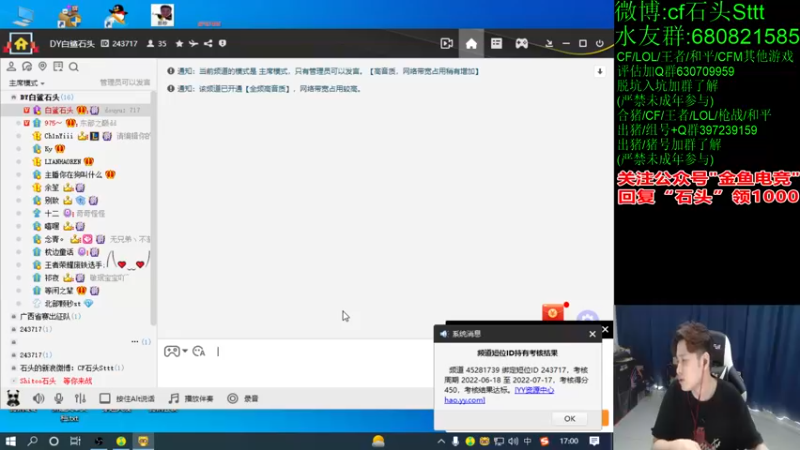Click the YY app icon in taskbar
Screen dimensions: 800x450
click(x=143, y=441)
